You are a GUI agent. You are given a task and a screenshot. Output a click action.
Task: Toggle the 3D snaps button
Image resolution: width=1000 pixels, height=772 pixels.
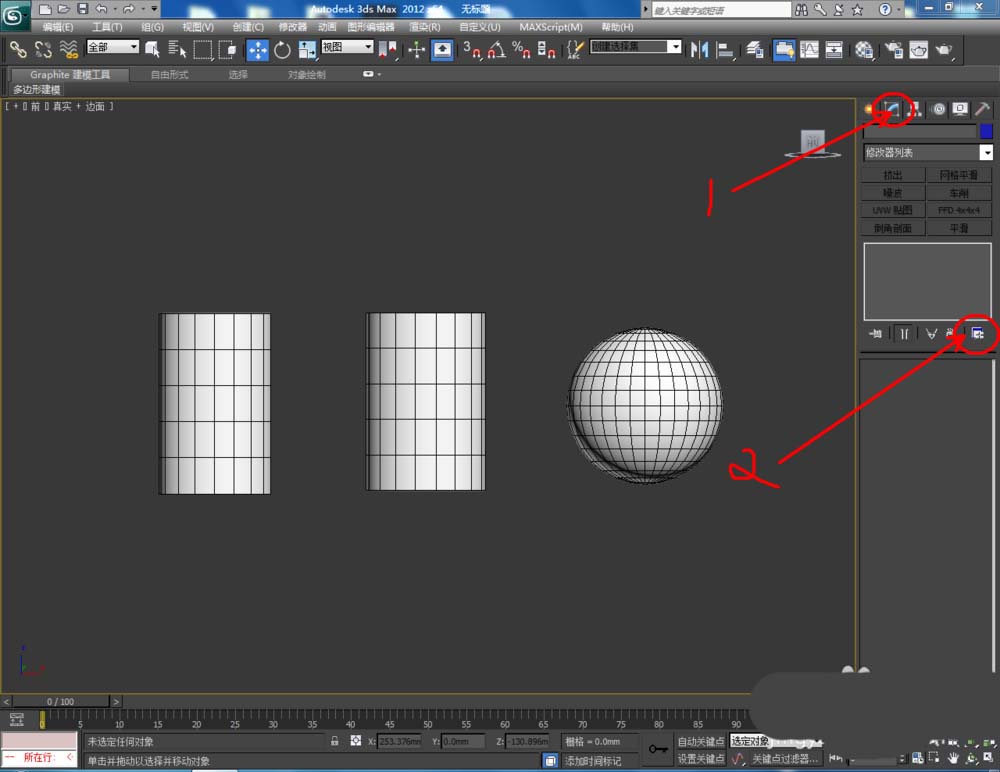(x=473, y=49)
